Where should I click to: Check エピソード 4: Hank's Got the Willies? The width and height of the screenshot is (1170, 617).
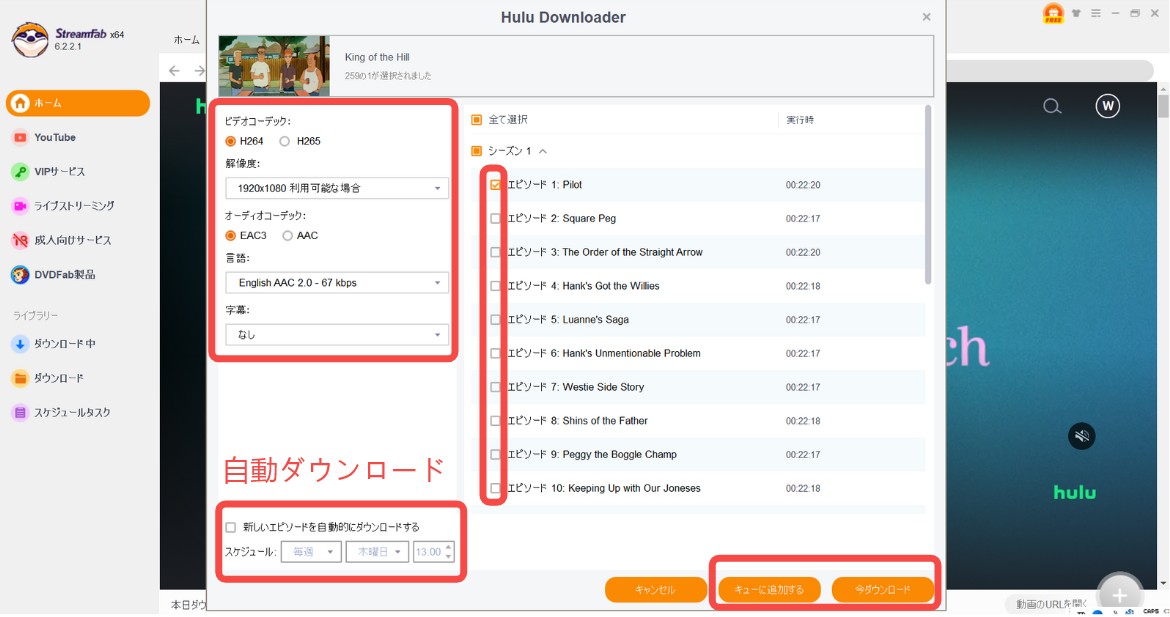495,286
